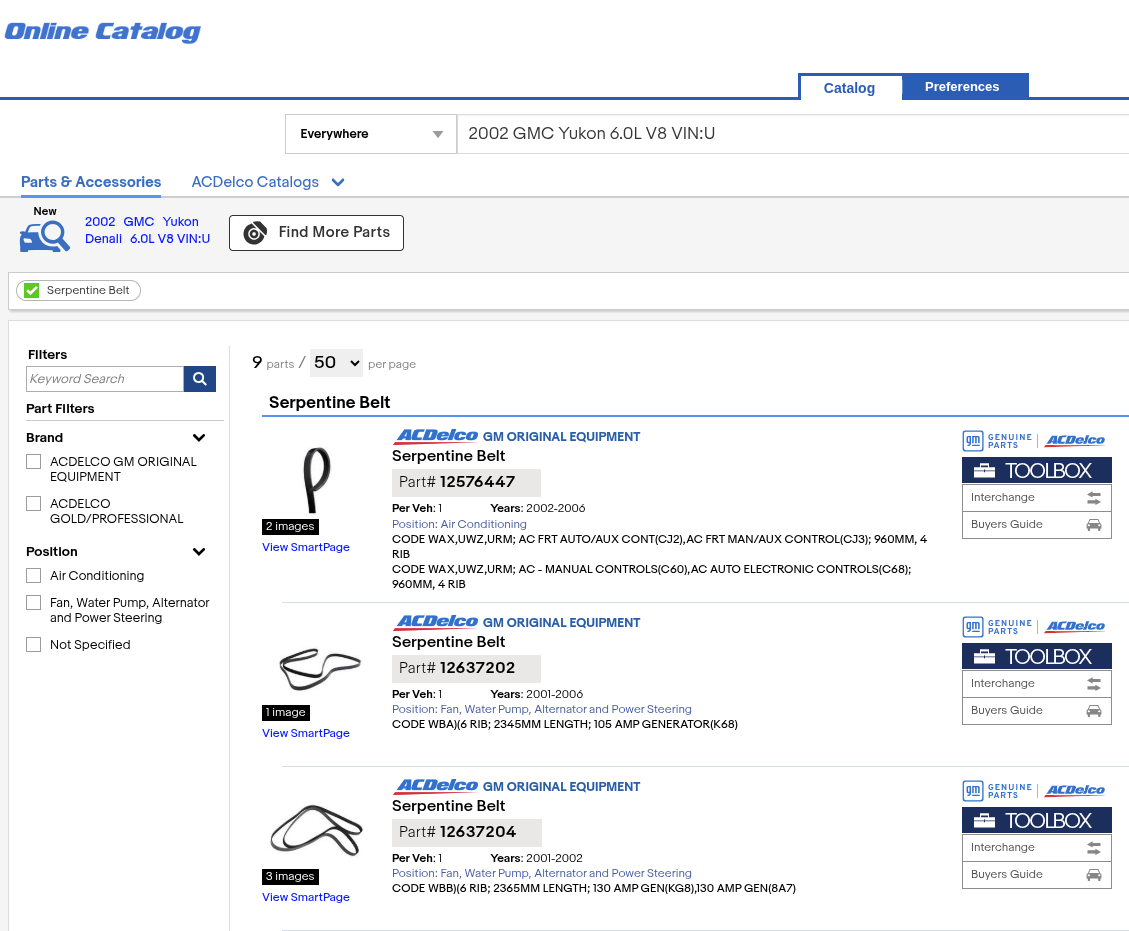
Task: Open the Everywhere search scope dropdown
Action: [371, 134]
